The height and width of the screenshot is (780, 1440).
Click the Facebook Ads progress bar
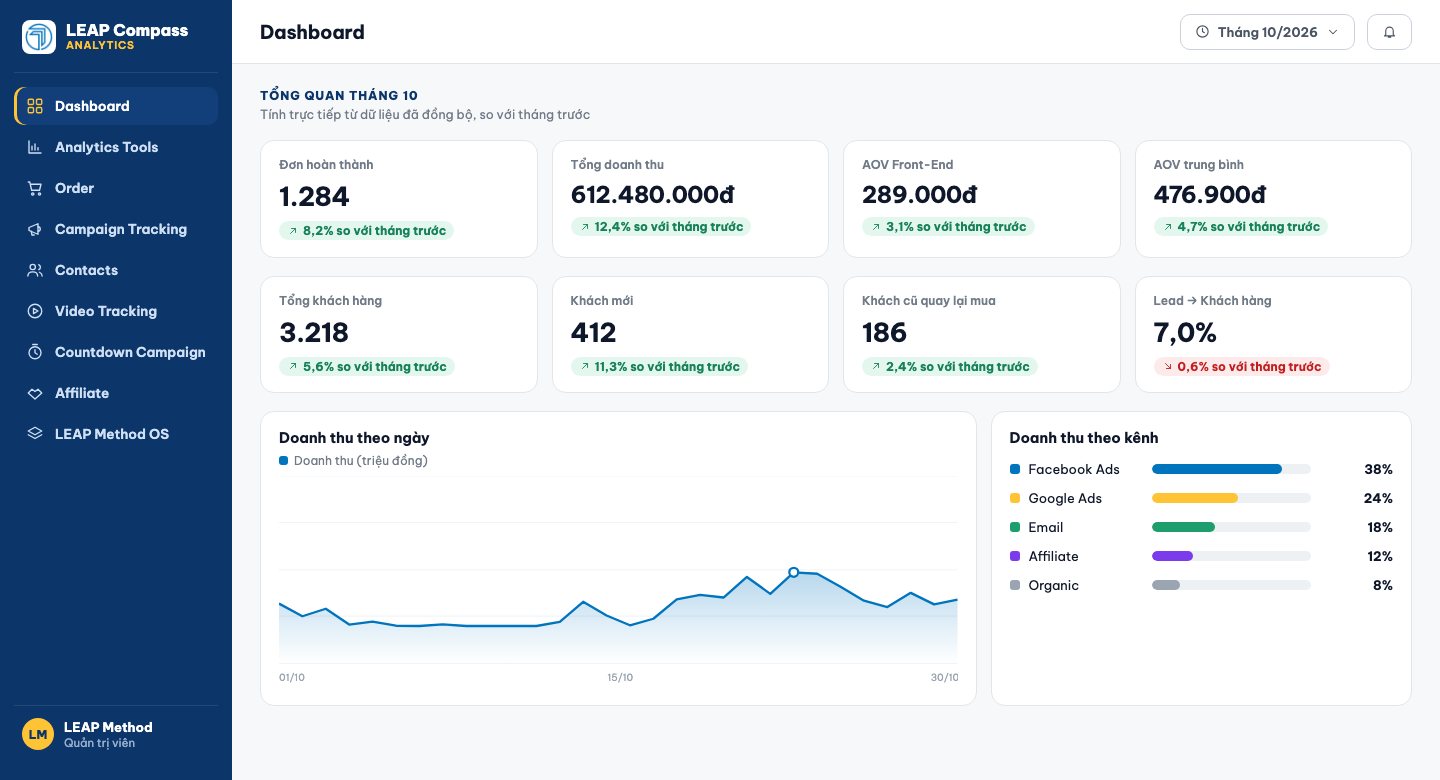tap(1231, 469)
